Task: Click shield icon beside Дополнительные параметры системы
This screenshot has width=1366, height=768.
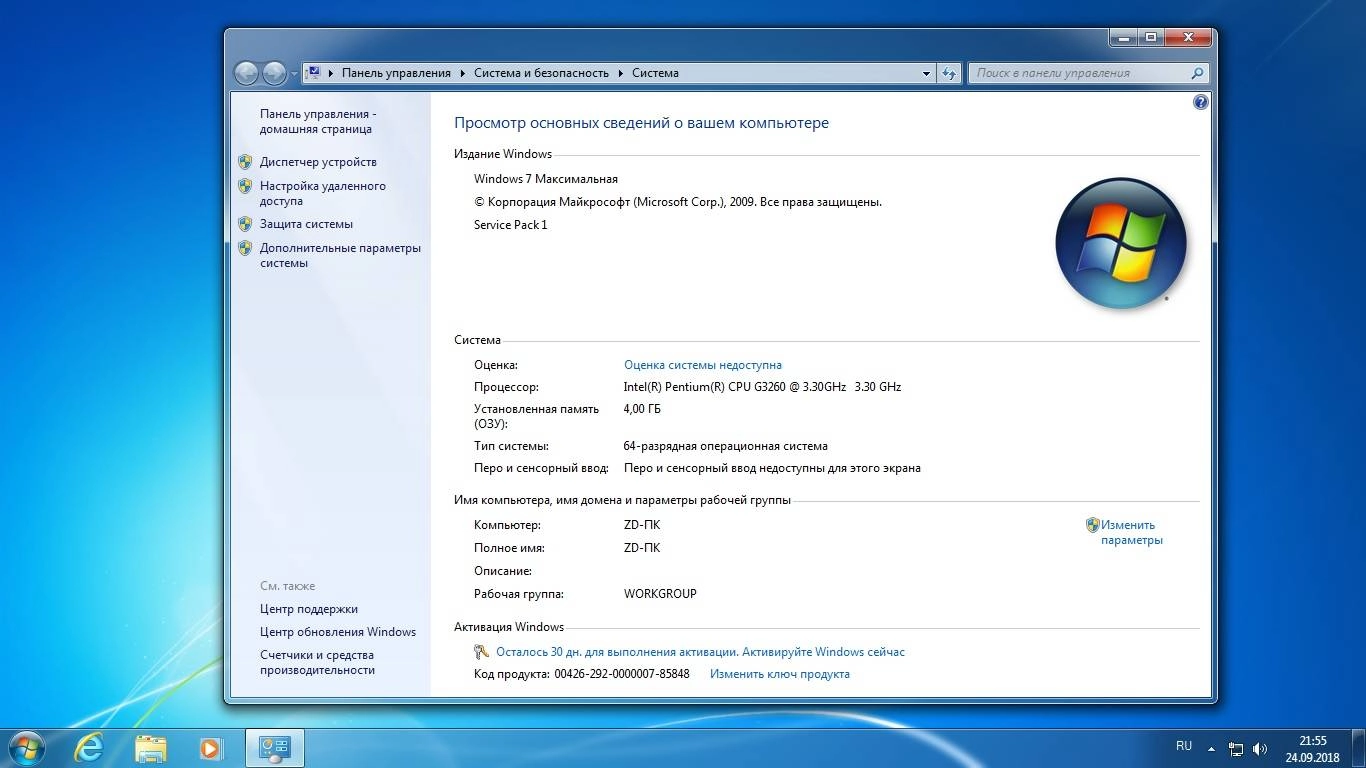Action: [x=245, y=248]
